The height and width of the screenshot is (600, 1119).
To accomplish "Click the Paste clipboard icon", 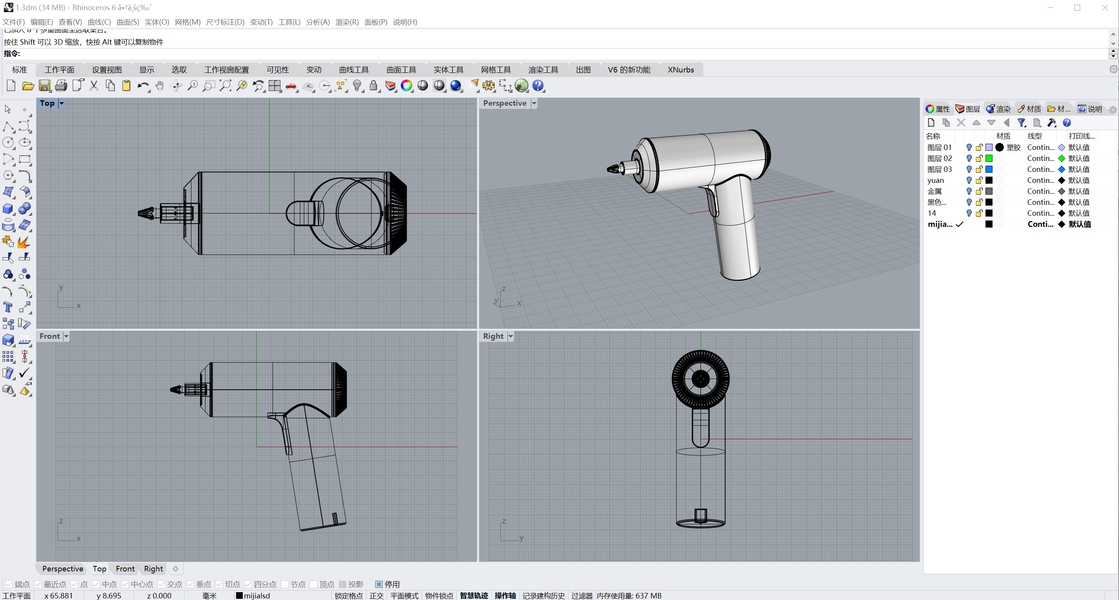I will click(126, 86).
